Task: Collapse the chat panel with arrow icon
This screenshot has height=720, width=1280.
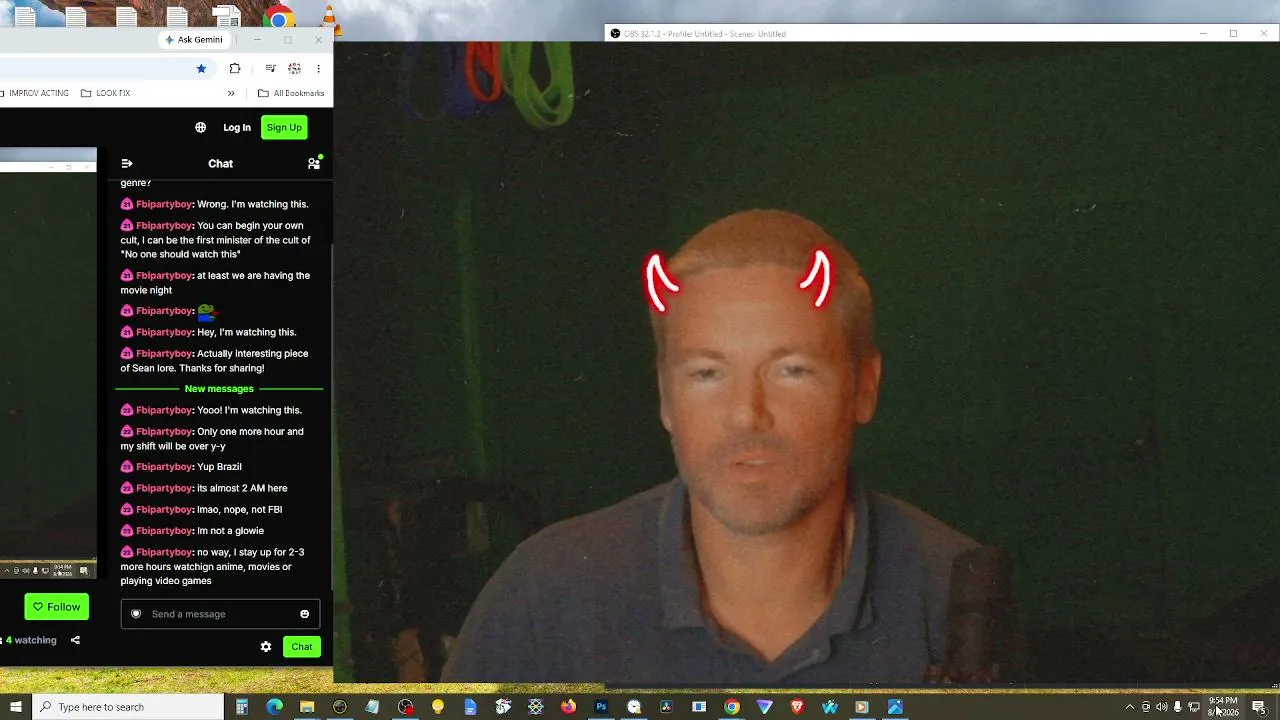Action: tap(127, 163)
